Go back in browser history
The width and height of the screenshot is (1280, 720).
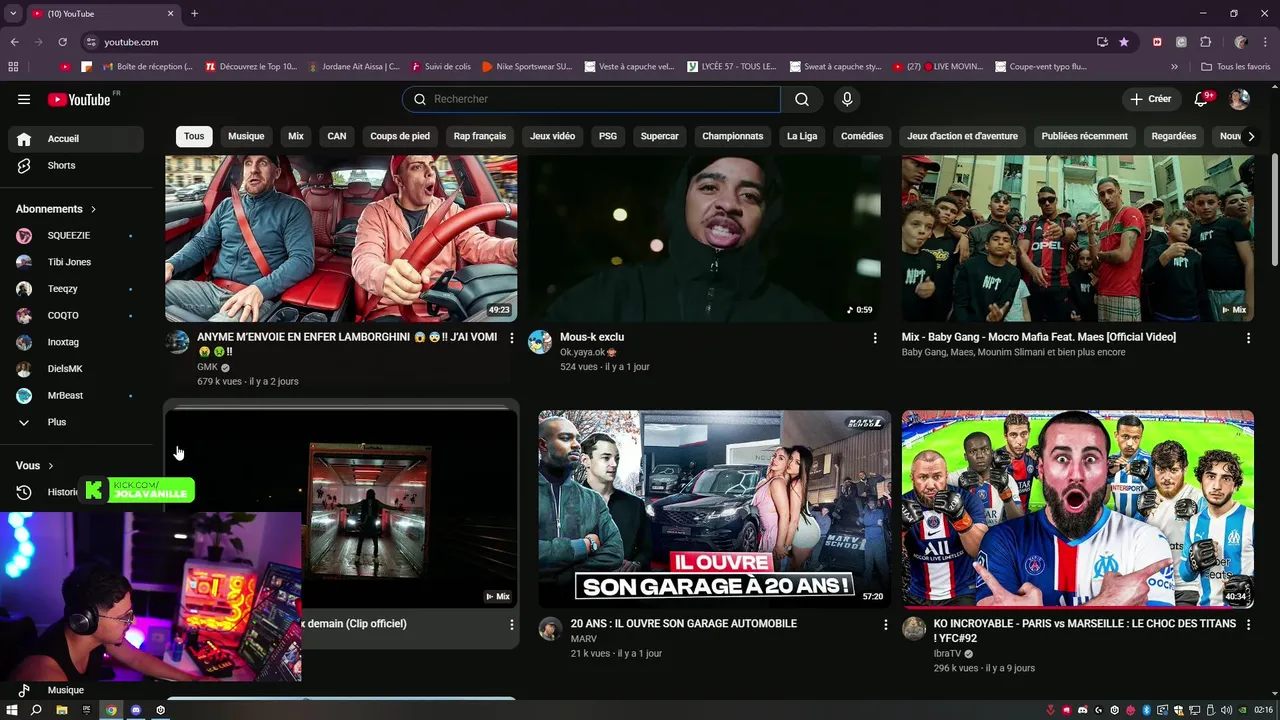click(x=15, y=42)
